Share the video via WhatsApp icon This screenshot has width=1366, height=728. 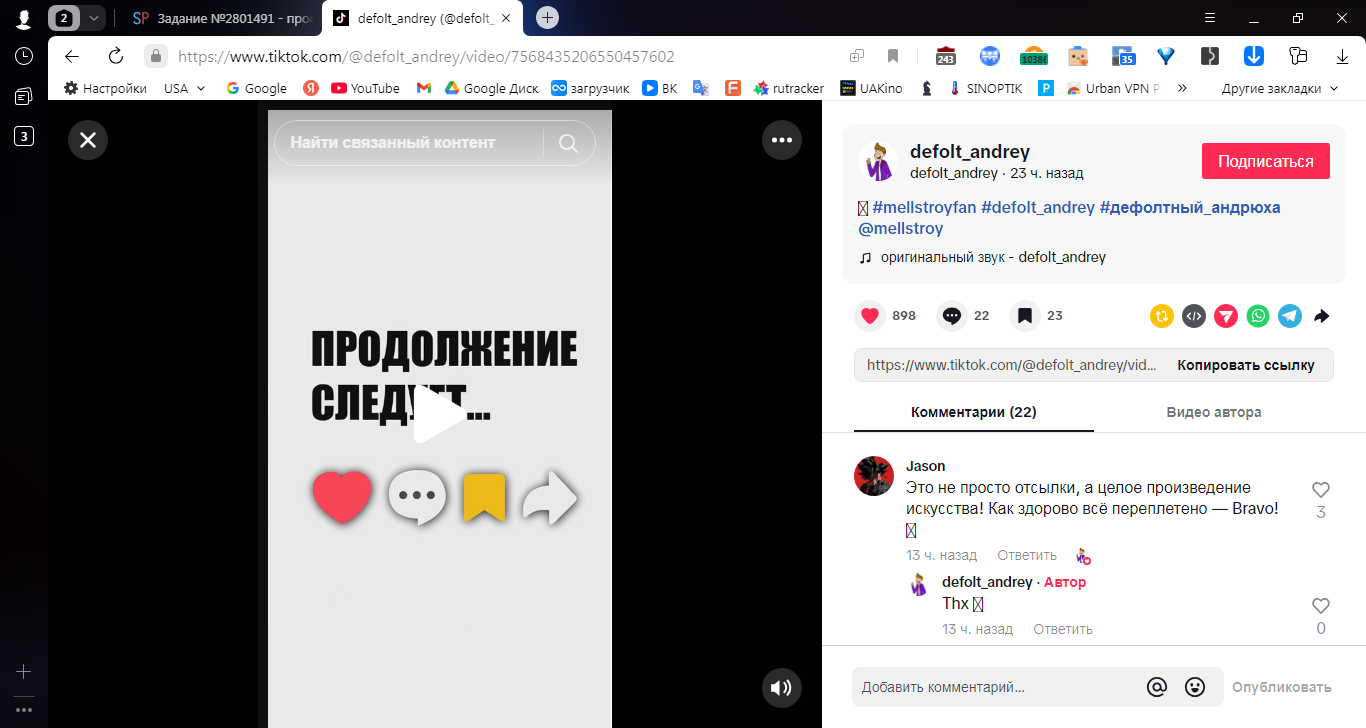tap(1258, 316)
